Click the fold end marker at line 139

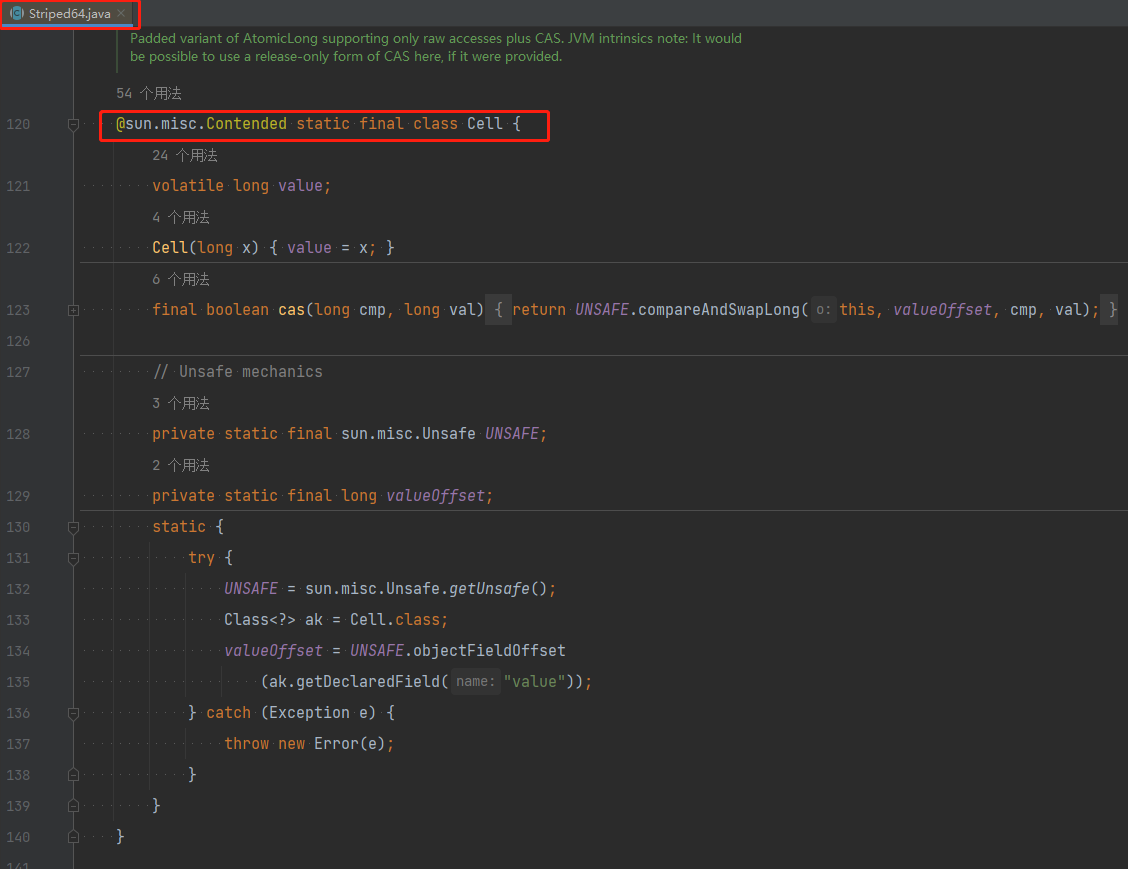(73, 806)
